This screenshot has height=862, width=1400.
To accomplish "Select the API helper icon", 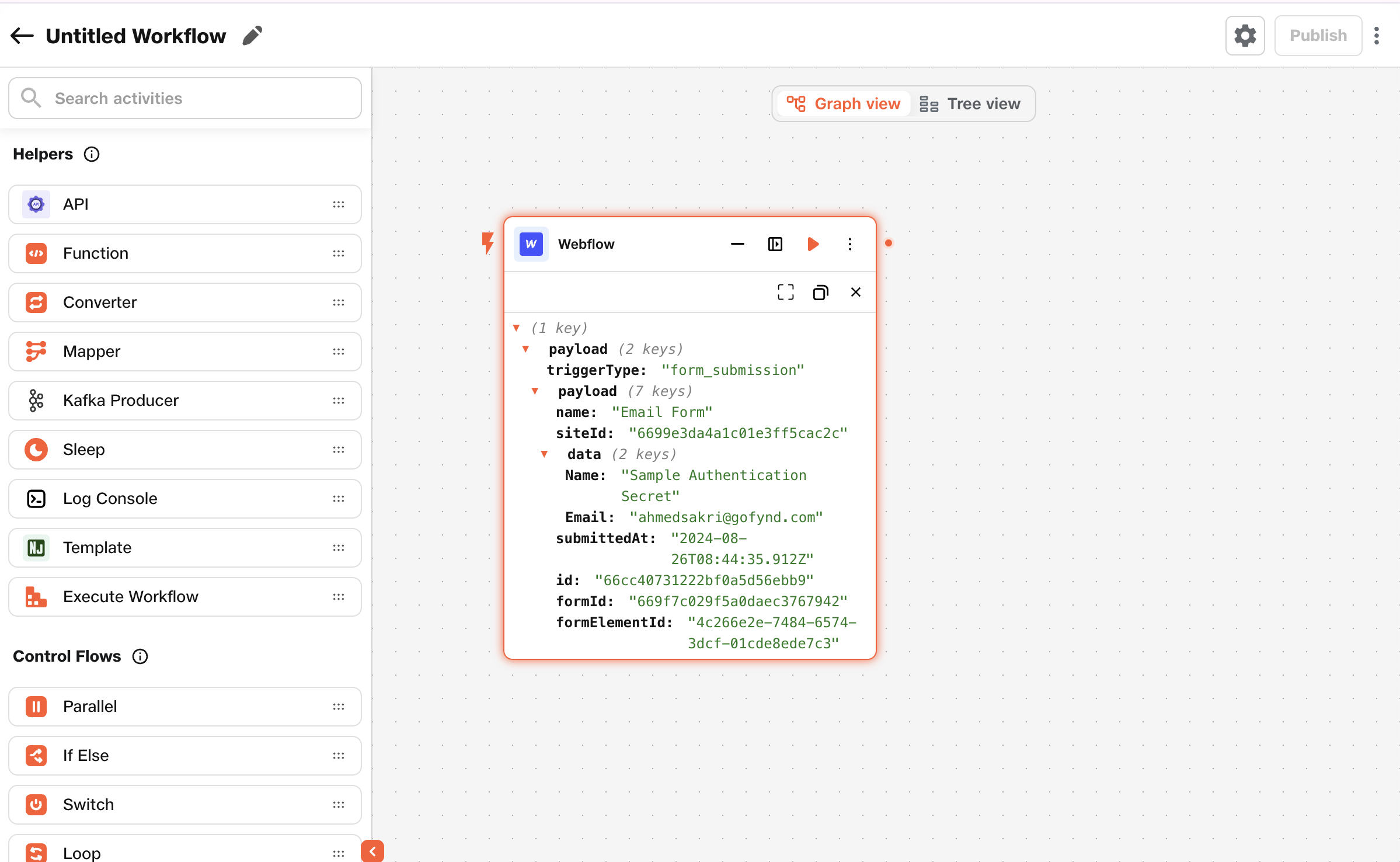I will point(36,204).
